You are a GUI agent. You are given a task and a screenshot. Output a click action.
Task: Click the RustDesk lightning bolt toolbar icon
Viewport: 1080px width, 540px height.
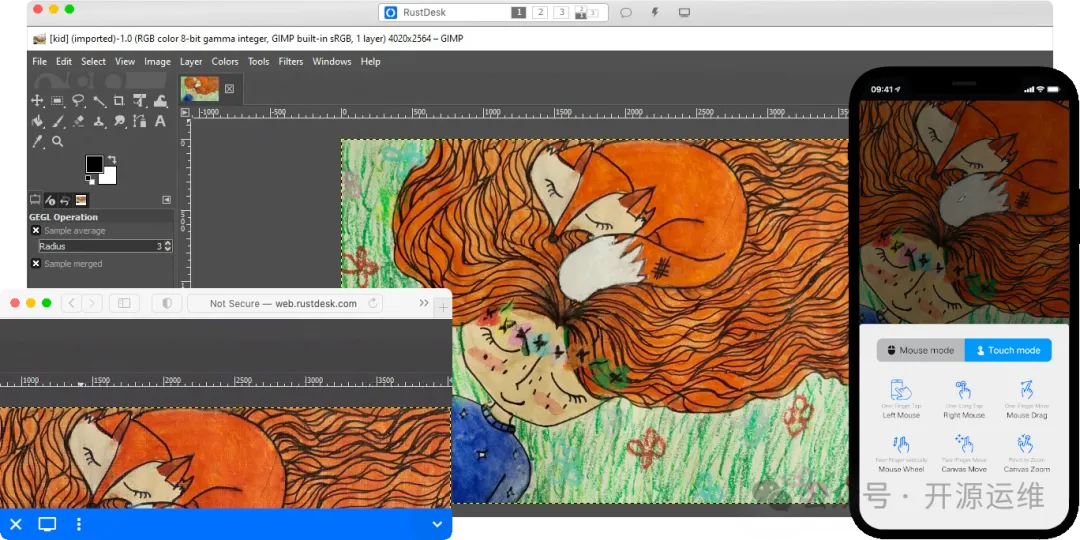click(x=655, y=13)
